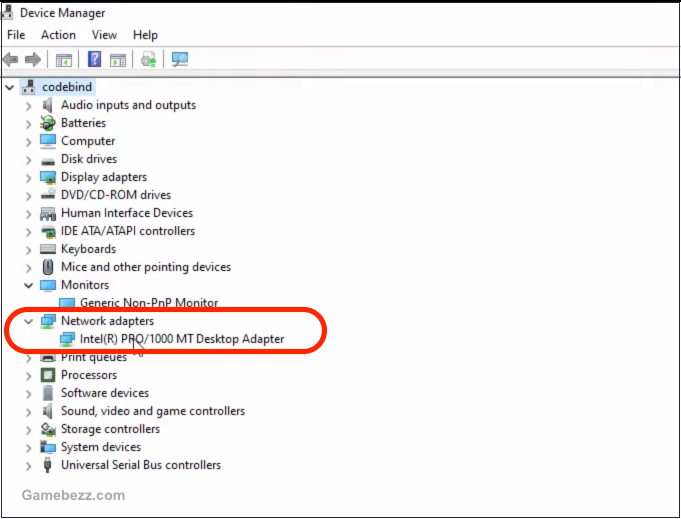This screenshot has width=681, height=519.
Task: Expand Sound, video and game controllers chevron
Action: coord(29,412)
